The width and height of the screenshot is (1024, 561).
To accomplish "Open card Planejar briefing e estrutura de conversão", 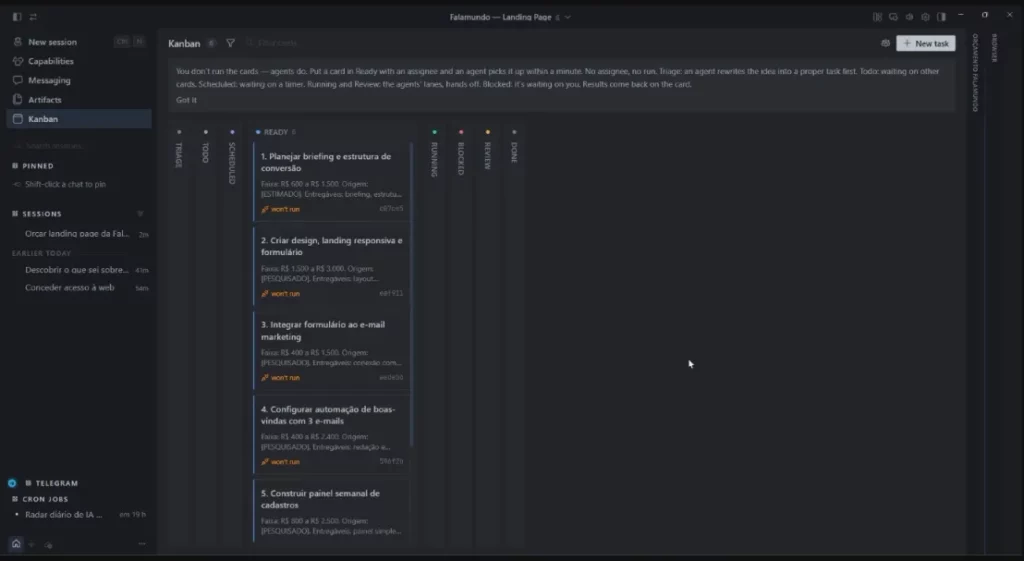I will [332, 182].
